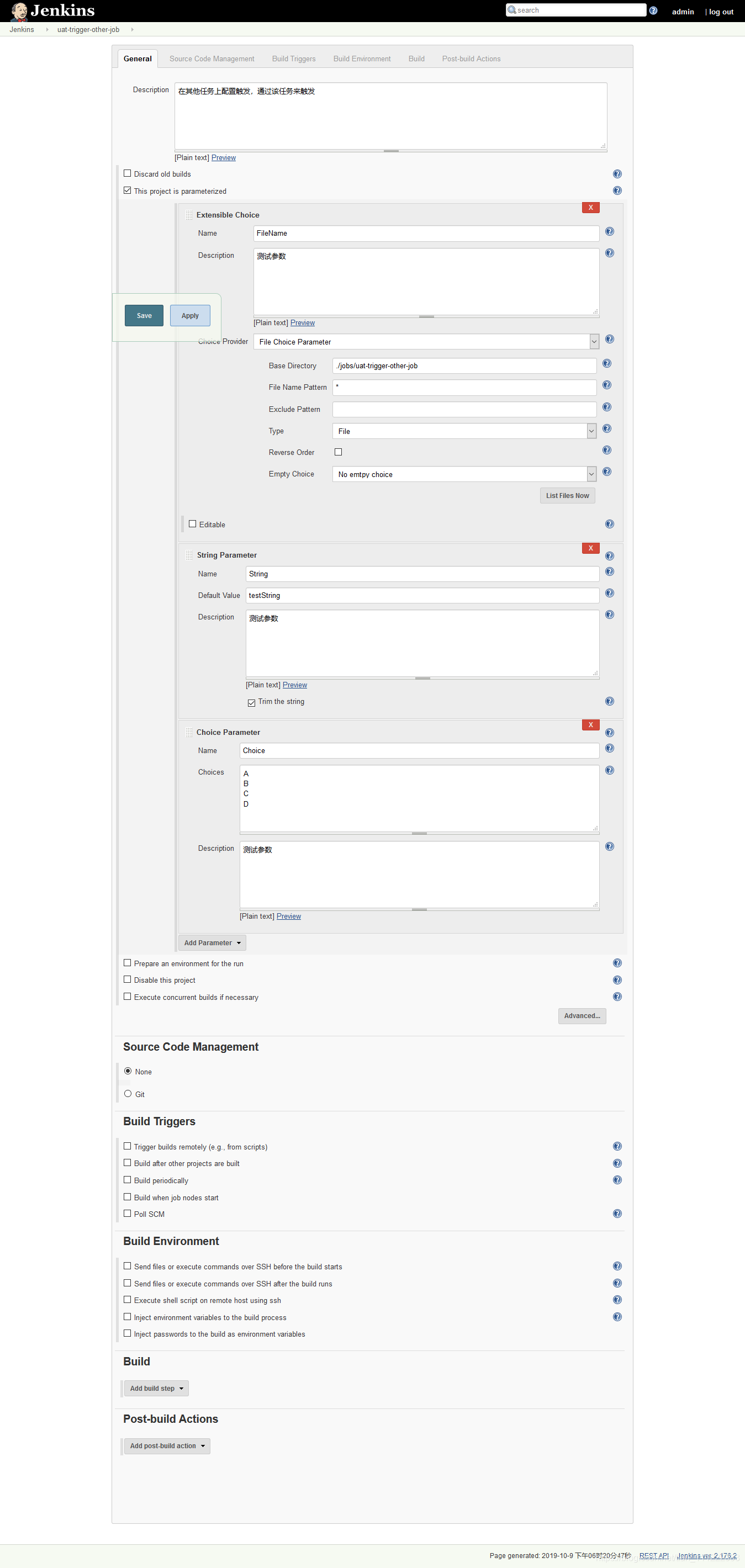
Task: Open help for String Parameter section header
Action: (609, 557)
